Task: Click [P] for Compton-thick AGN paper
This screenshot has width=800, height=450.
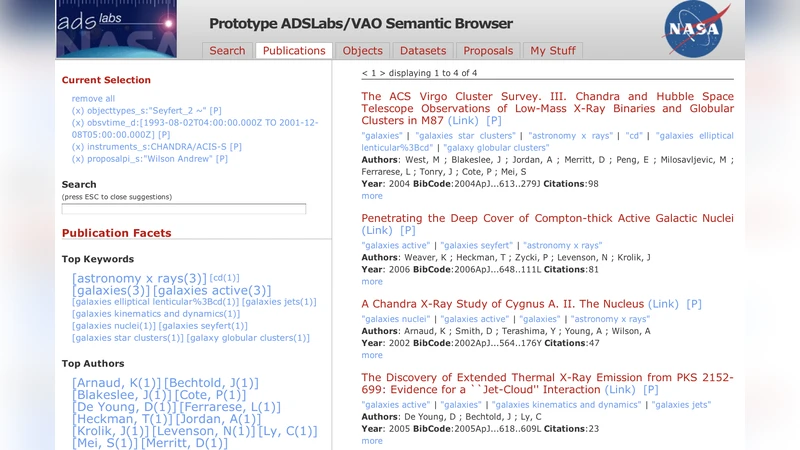Action: (x=408, y=231)
